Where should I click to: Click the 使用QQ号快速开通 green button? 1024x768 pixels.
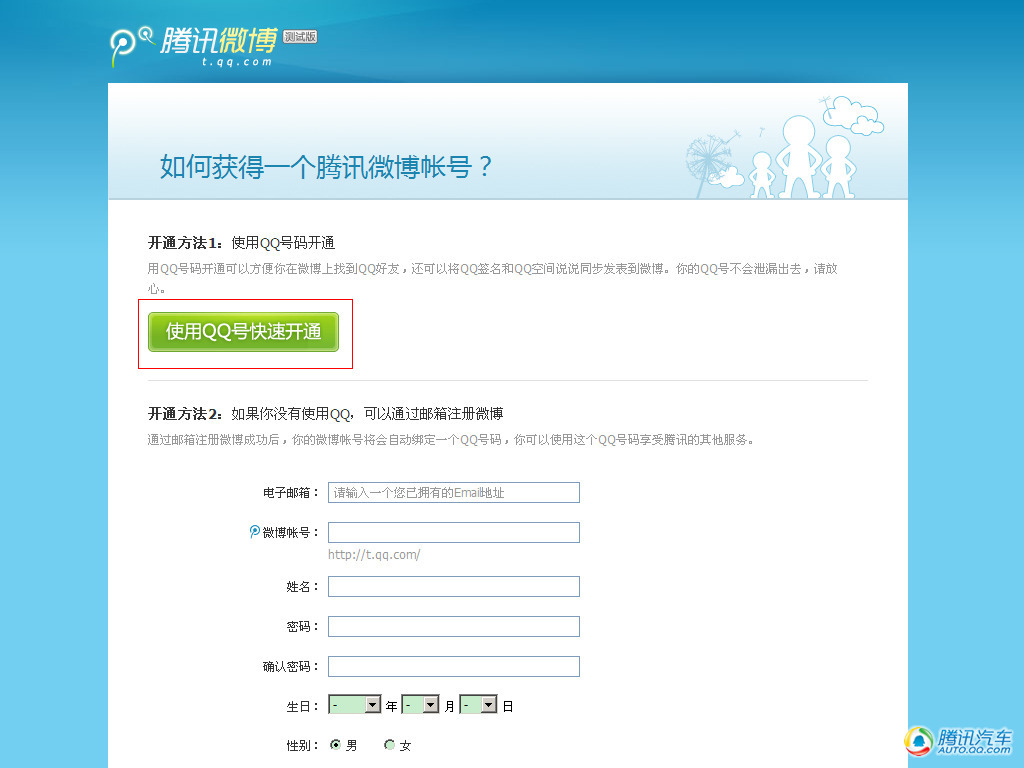[x=244, y=332]
